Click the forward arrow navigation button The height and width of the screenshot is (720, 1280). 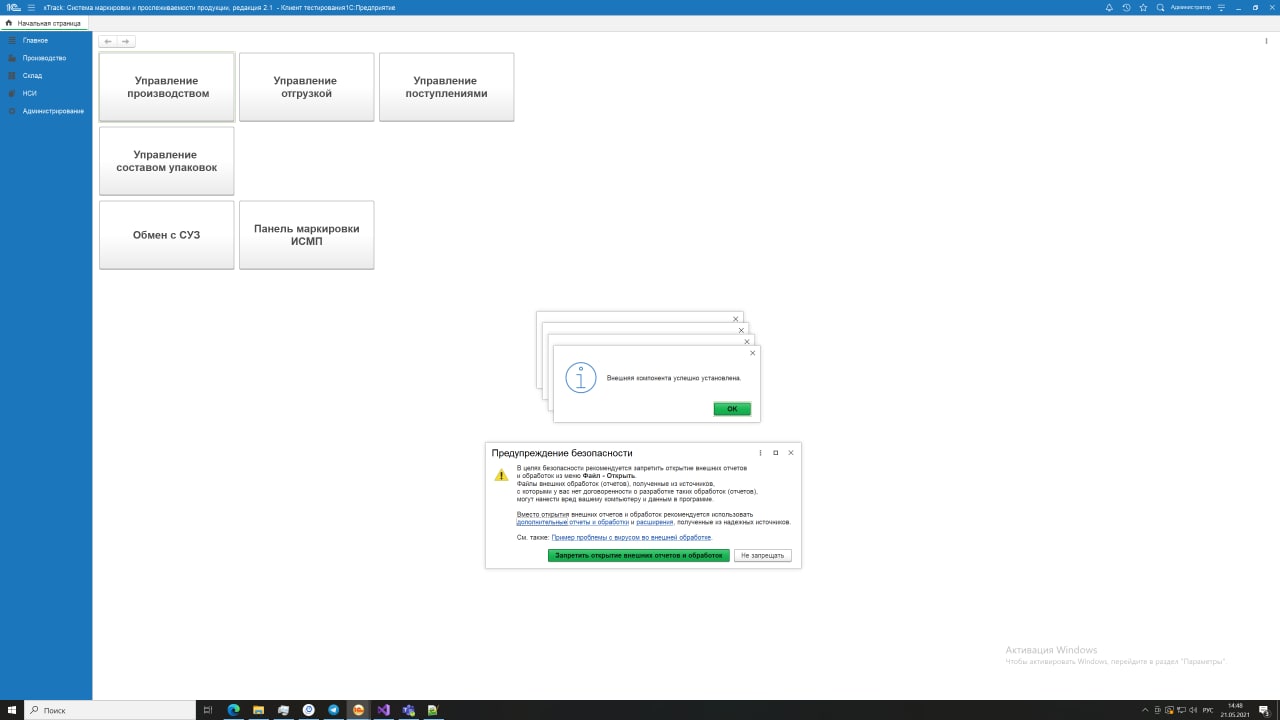[126, 41]
